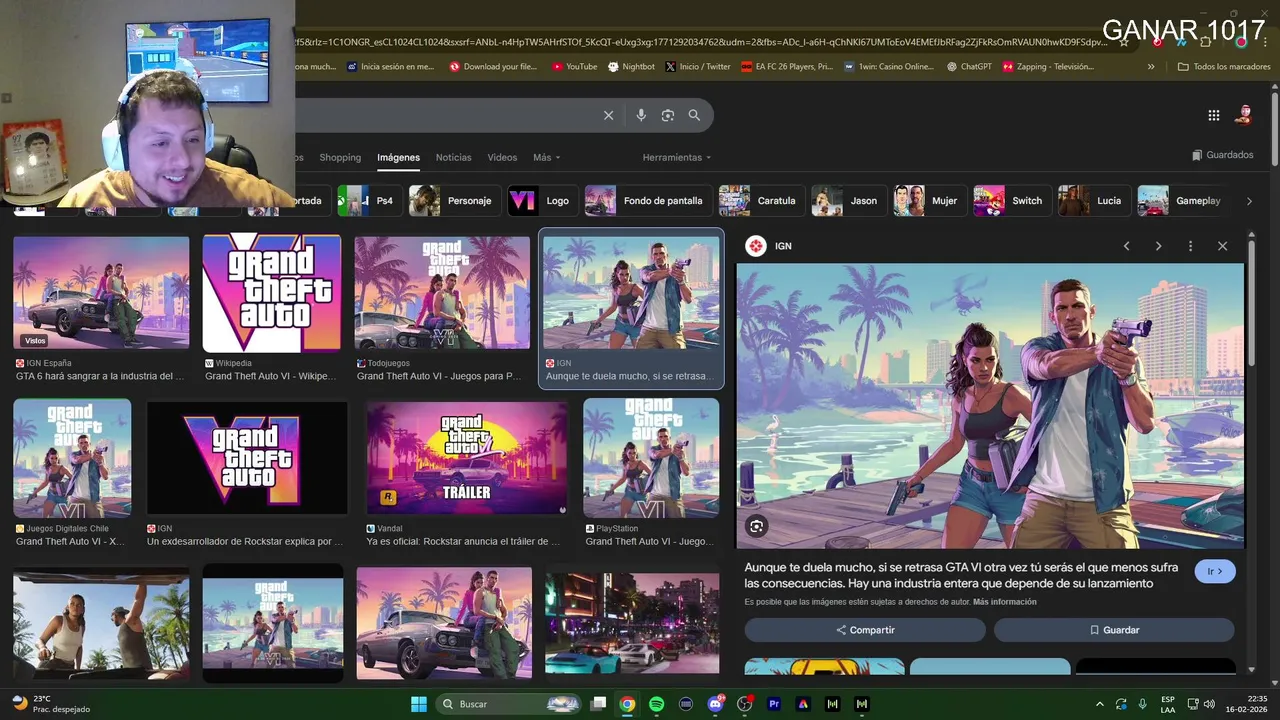This screenshot has width=1280, height=720.
Task: Bookmark this page with star icon
Action: tap(1124, 42)
